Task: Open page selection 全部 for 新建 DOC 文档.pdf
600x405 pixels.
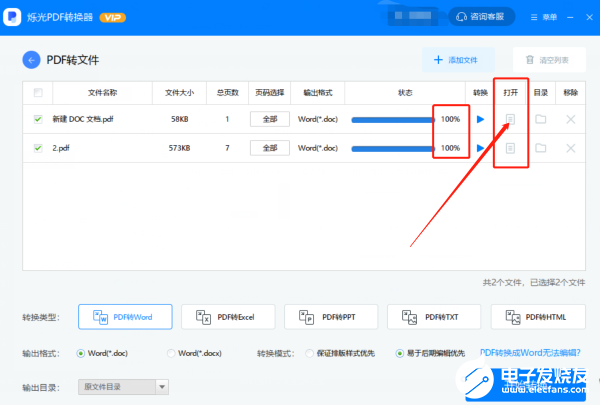Action: click(x=270, y=119)
